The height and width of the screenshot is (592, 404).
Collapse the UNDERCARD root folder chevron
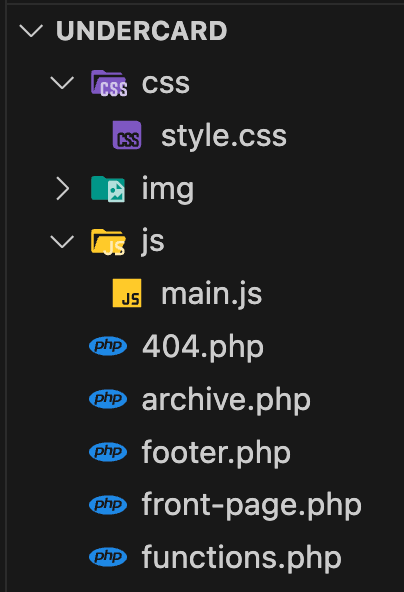[31, 31]
